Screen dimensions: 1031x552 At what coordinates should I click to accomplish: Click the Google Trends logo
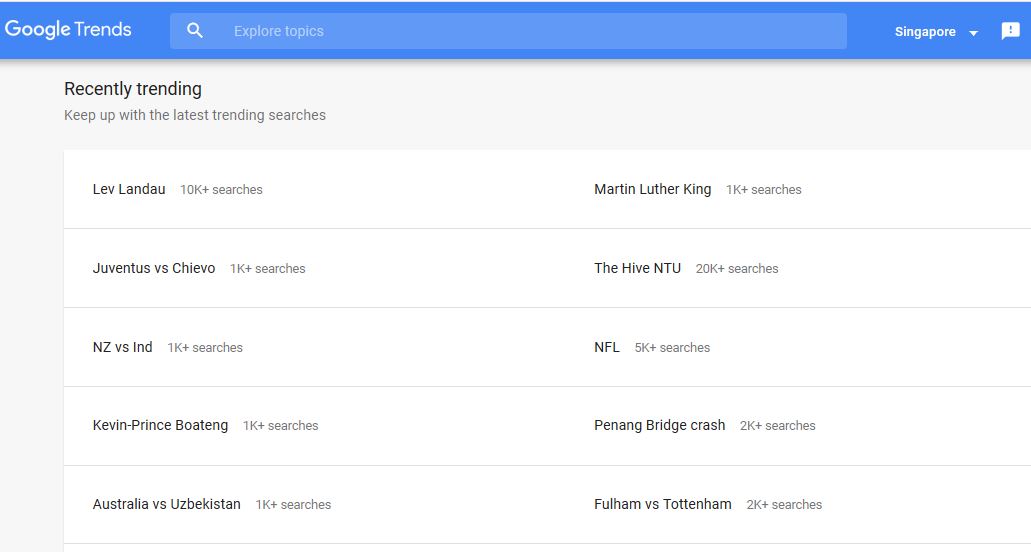(68, 30)
